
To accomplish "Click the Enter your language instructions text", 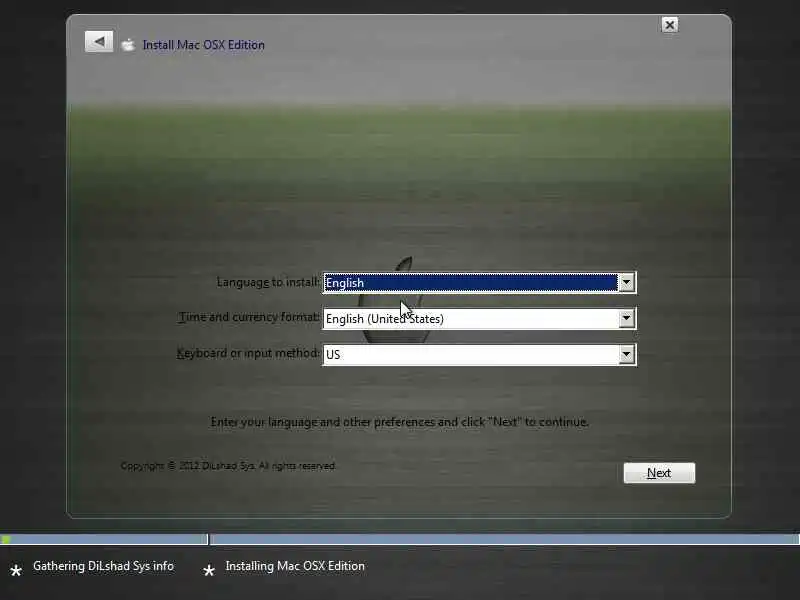I will pyautogui.click(x=399, y=422).
